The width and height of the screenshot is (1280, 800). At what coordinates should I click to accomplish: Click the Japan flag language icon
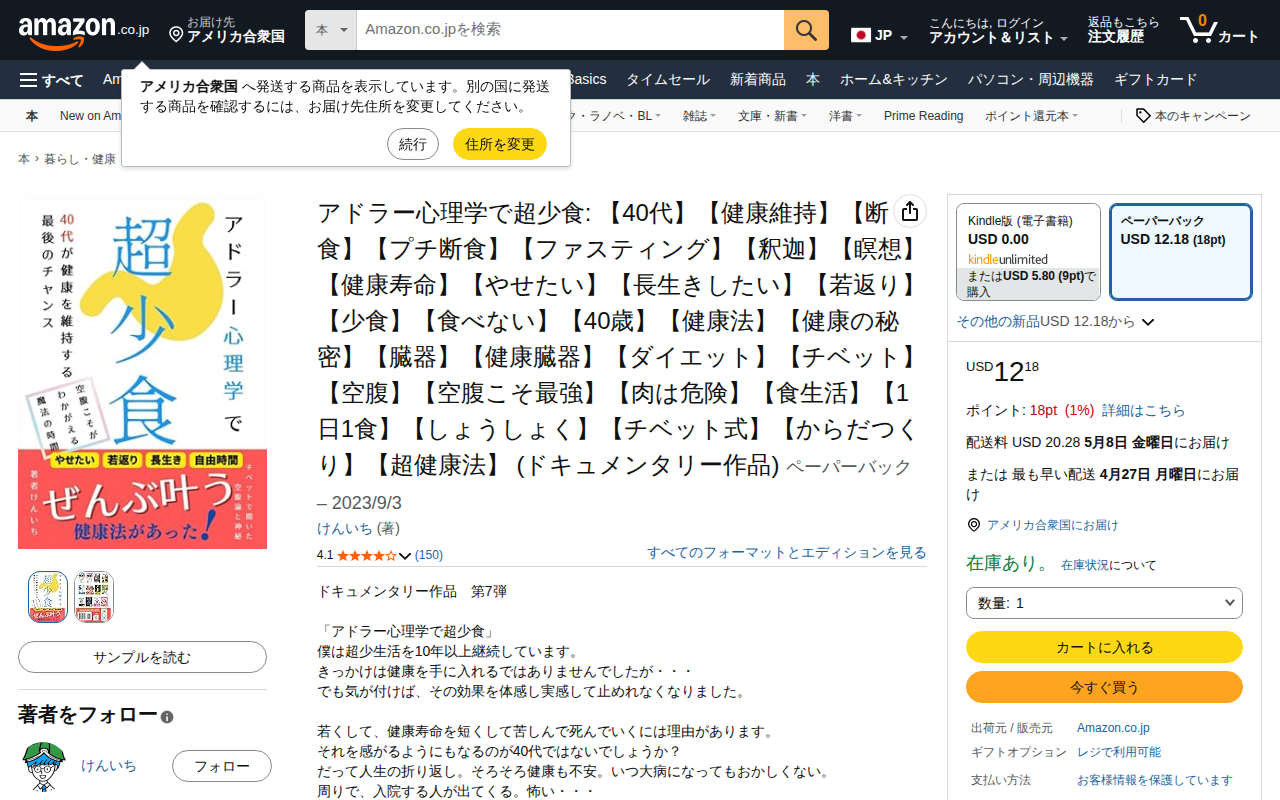pyautogui.click(x=860, y=35)
